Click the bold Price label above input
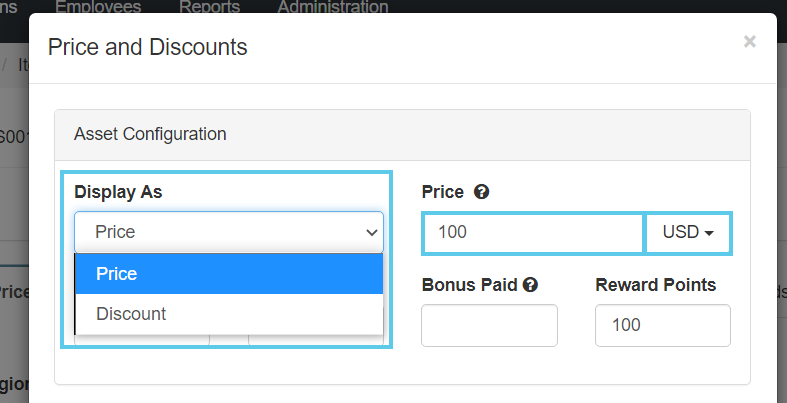This screenshot has height=403, width=787. tap(442, 192)
